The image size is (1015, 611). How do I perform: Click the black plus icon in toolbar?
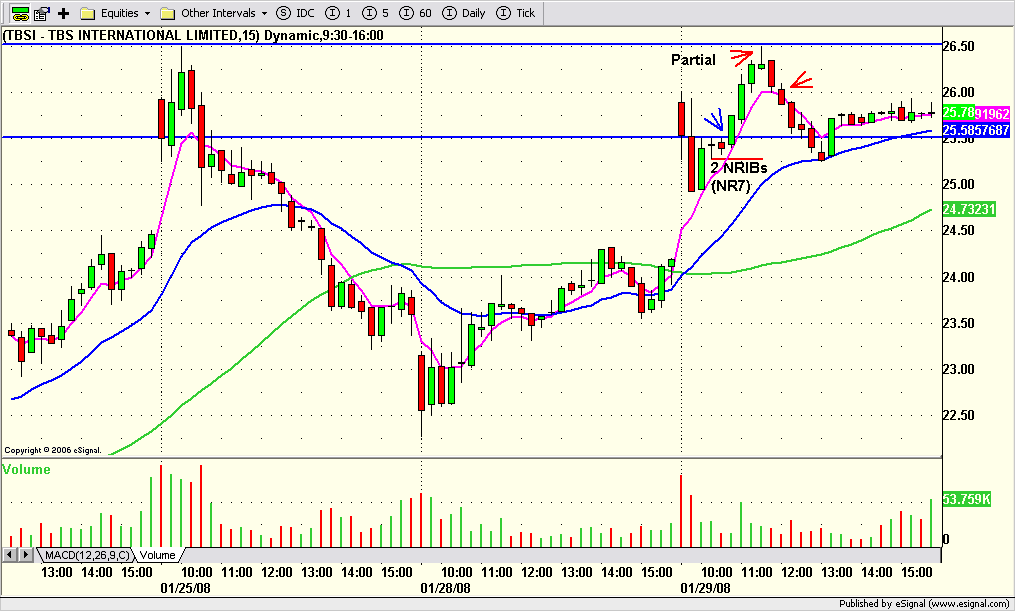point(63,13)
